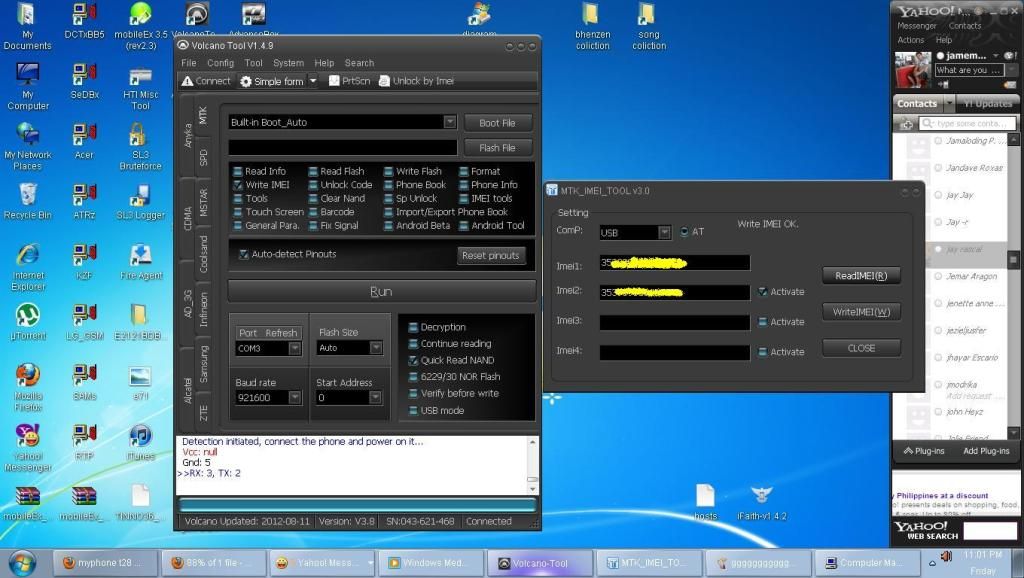Click the Yahoo Web Search box
The height and width of the screenshot is (578, 1024).
tap(990, 530)
